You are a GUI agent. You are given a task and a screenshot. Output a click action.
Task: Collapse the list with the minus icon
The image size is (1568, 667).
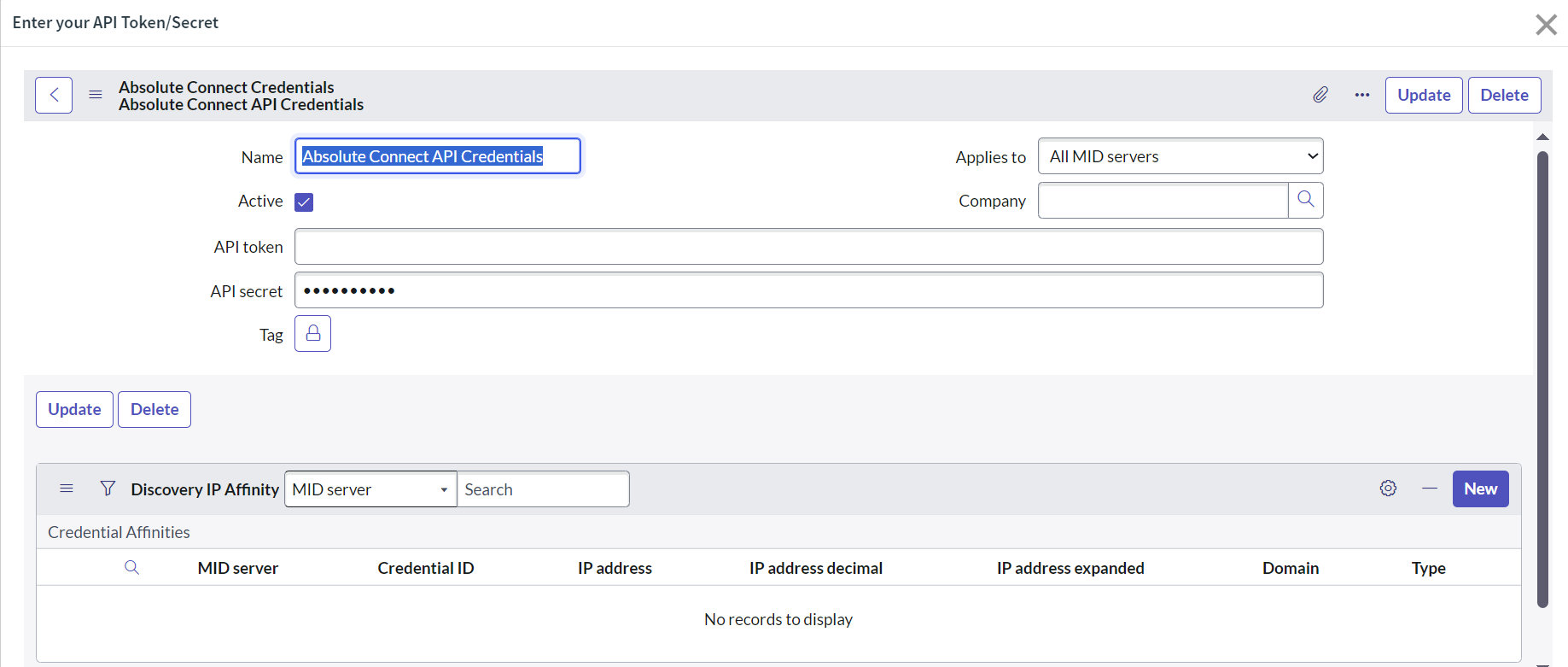click(1430, 489)
